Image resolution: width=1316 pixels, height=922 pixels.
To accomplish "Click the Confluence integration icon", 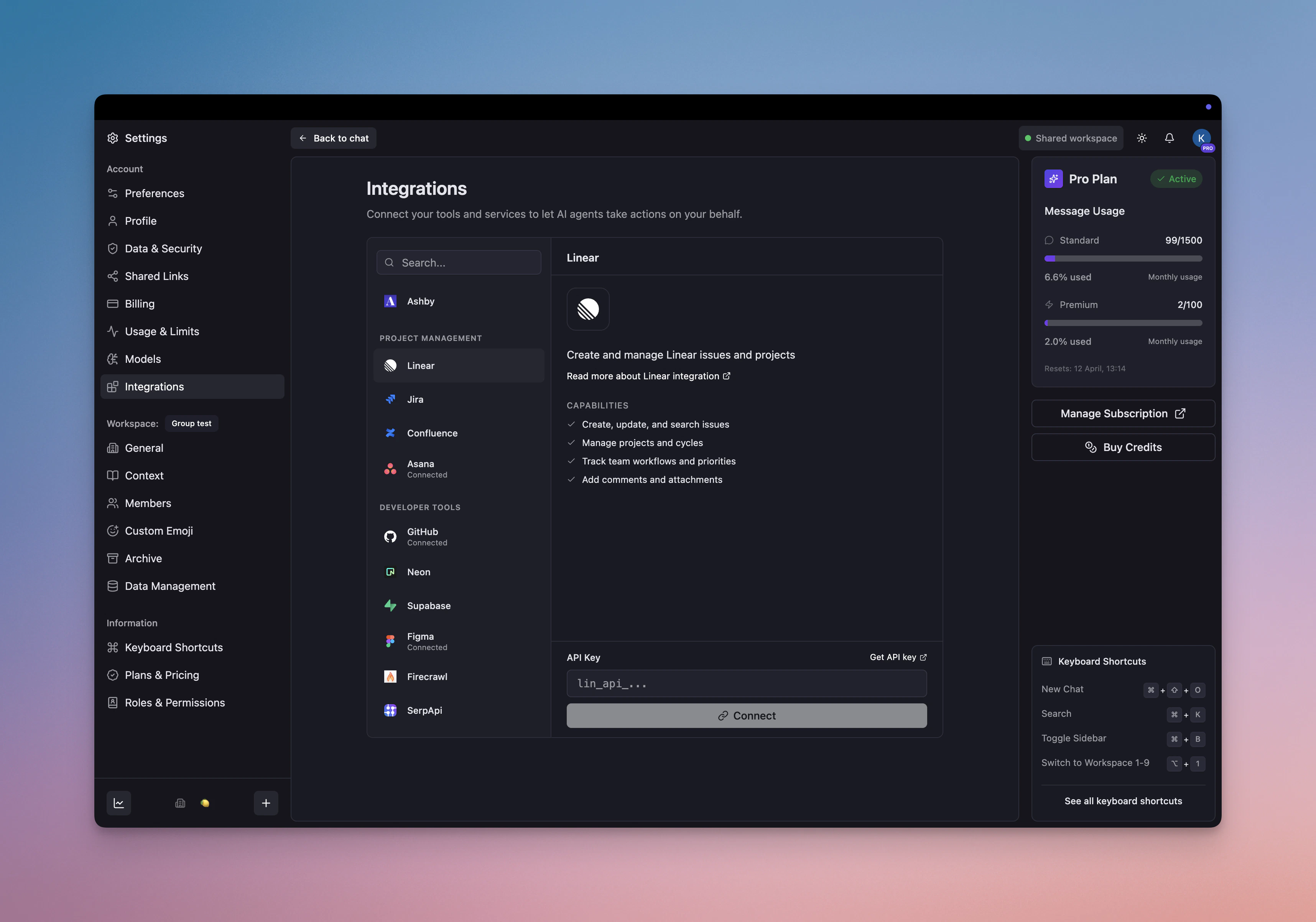I will click(390, 433).
